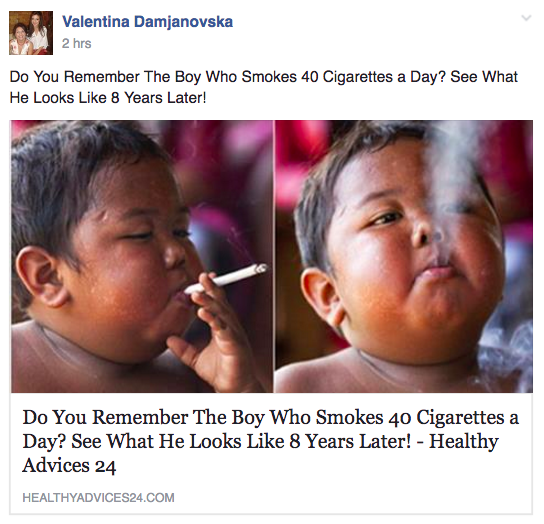
Task: Open Valentina Damjanovska's profile name link
Action: [147, 22]
